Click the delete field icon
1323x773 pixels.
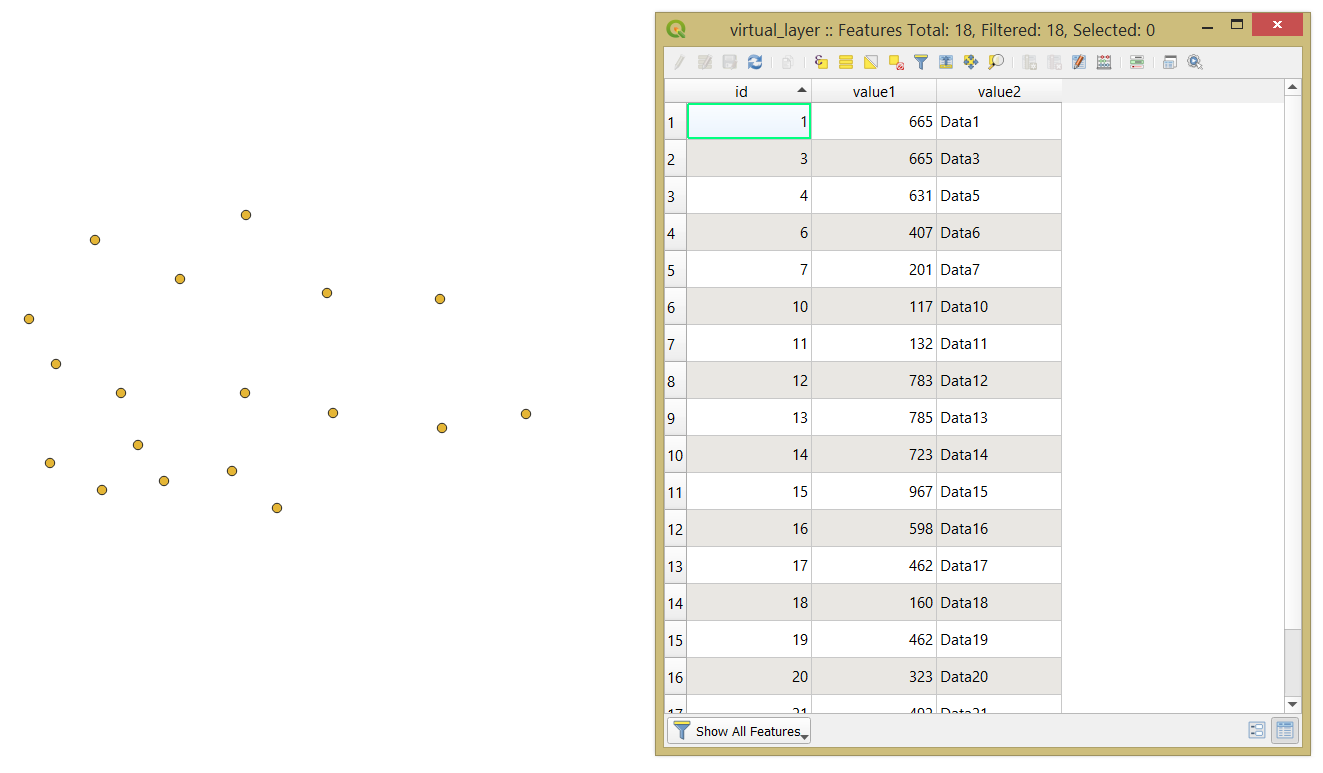point(1054,62)
